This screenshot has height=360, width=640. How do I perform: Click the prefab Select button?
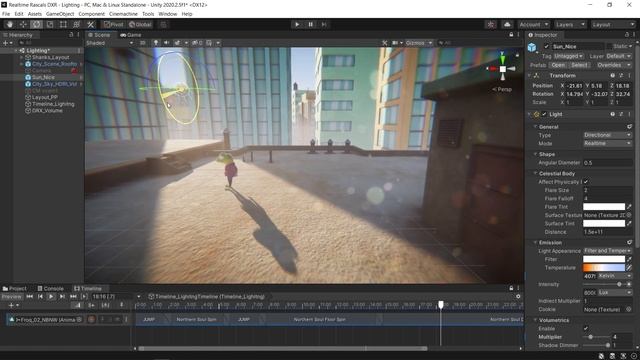point(579,65)
